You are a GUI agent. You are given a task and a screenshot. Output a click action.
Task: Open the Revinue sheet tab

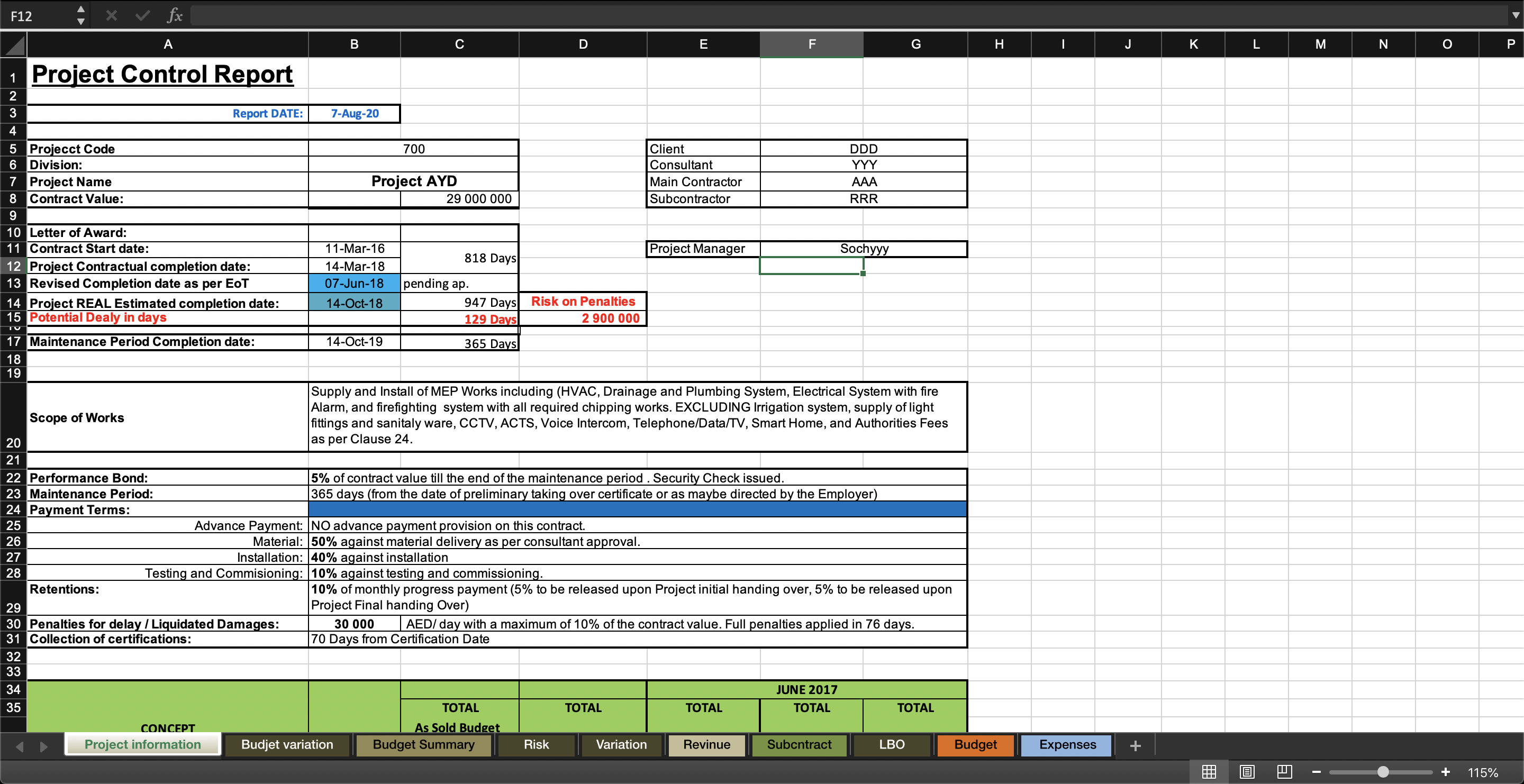[x=706, y=744]
